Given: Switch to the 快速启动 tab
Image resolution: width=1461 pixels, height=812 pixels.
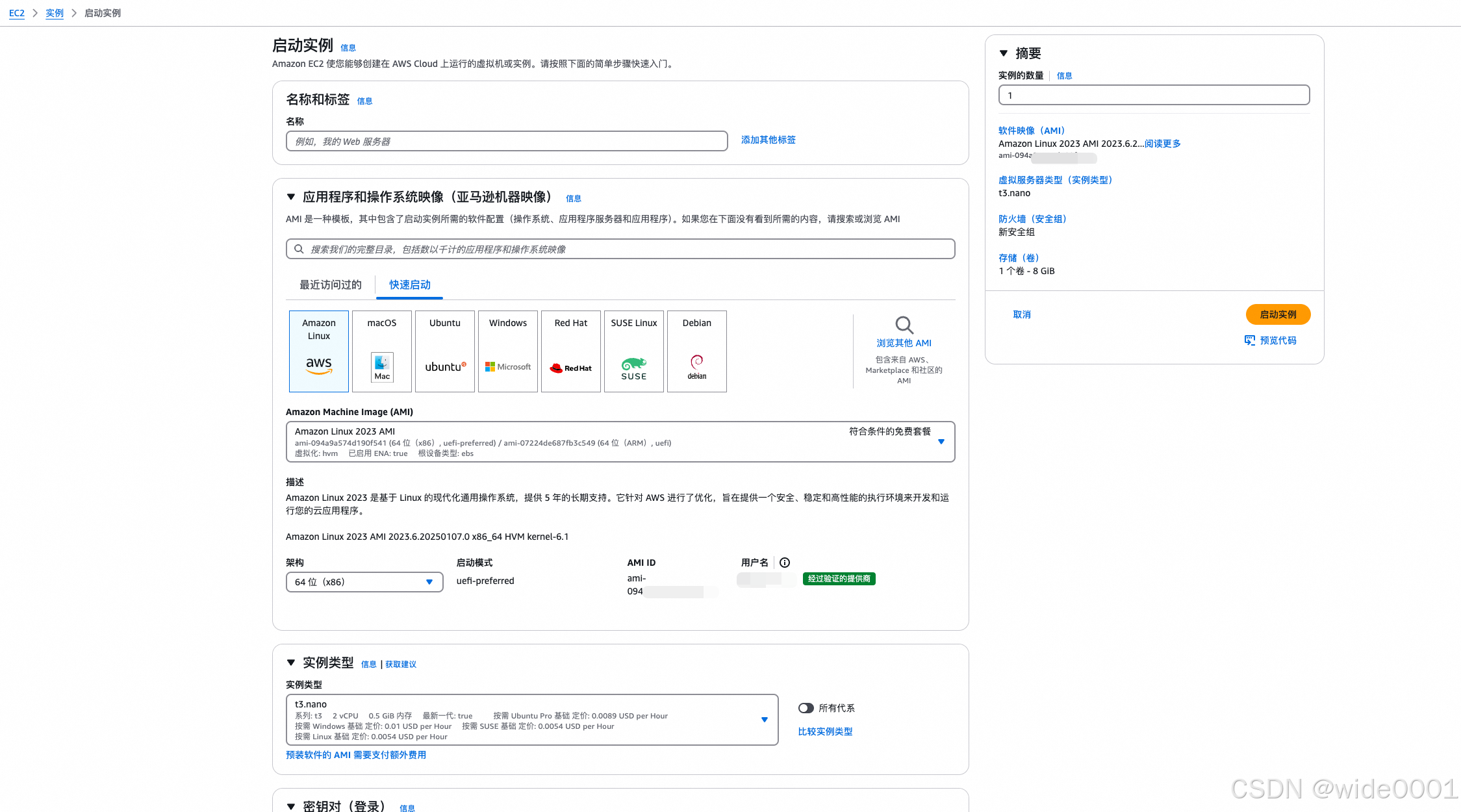Looking at the screenshot, I should 409,285.
